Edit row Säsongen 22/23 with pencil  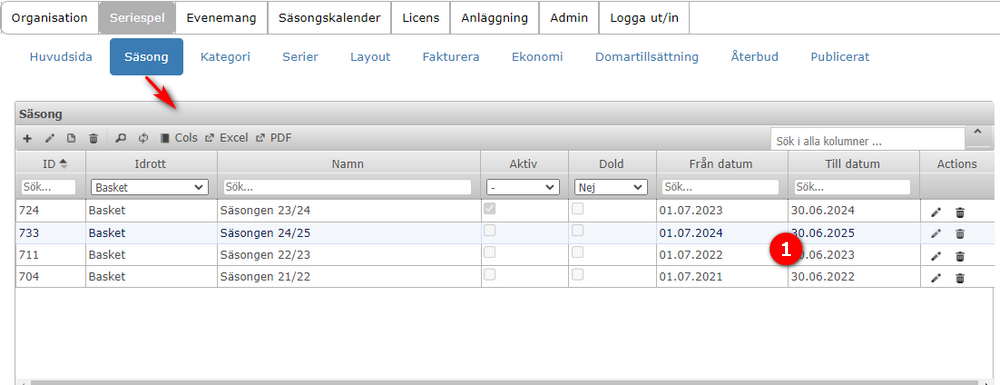pos(936,256)
